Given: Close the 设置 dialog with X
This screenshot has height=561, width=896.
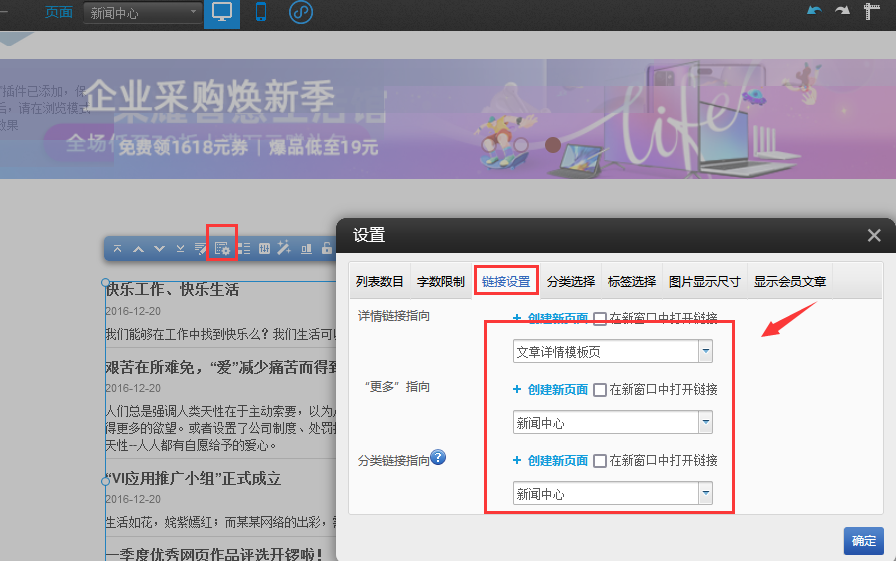Looking at the screenshot, I should click(x=874, y=235).
